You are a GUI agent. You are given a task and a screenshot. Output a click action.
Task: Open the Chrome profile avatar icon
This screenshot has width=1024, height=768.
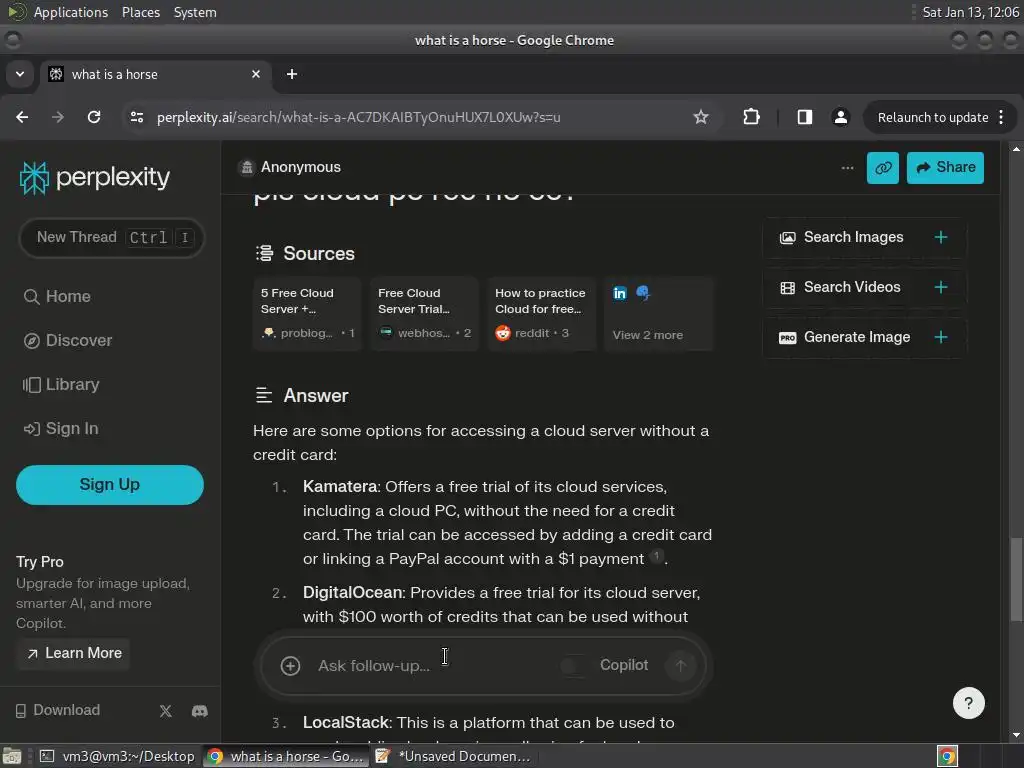tap(840, 117)
